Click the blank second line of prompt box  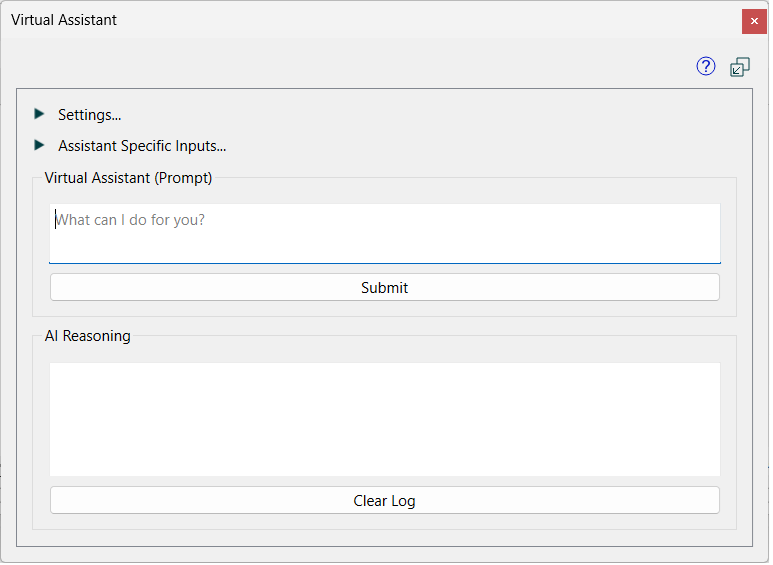tap(386, 247)
